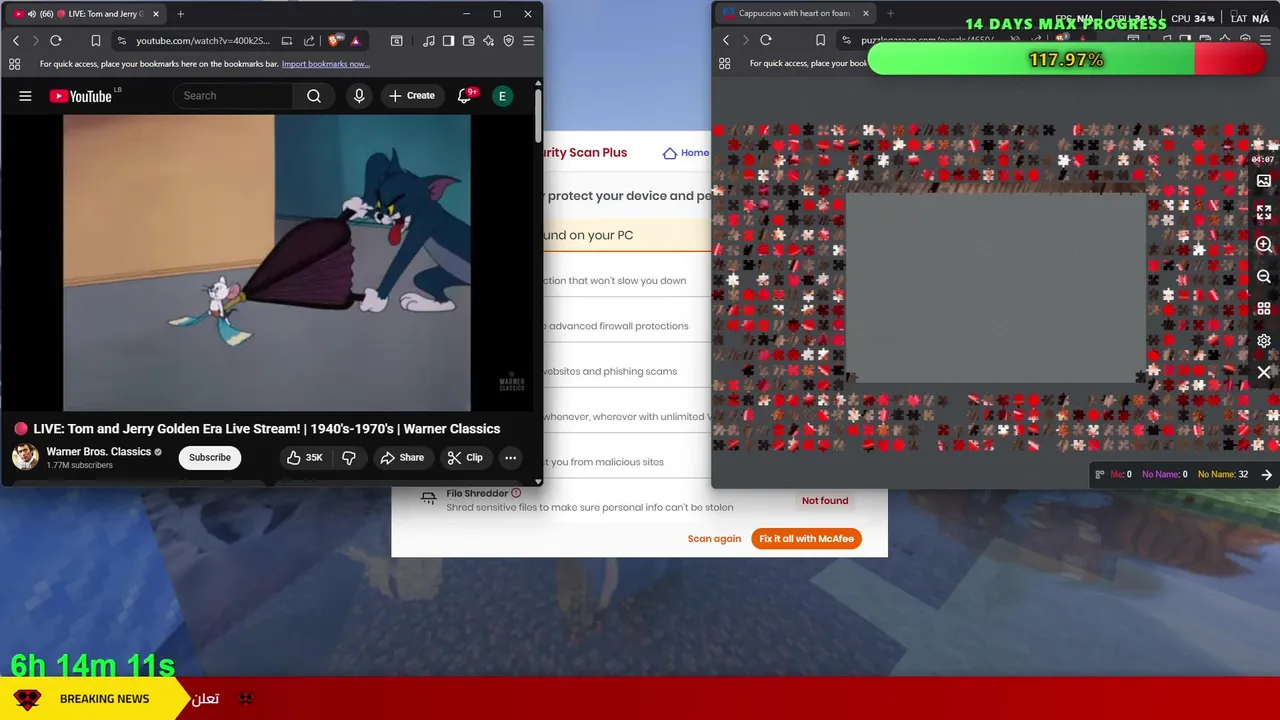The height and width of the screenshot is (720, 1280).
Task: Click the YouTube search magnifier button
Action: (314, 96)
